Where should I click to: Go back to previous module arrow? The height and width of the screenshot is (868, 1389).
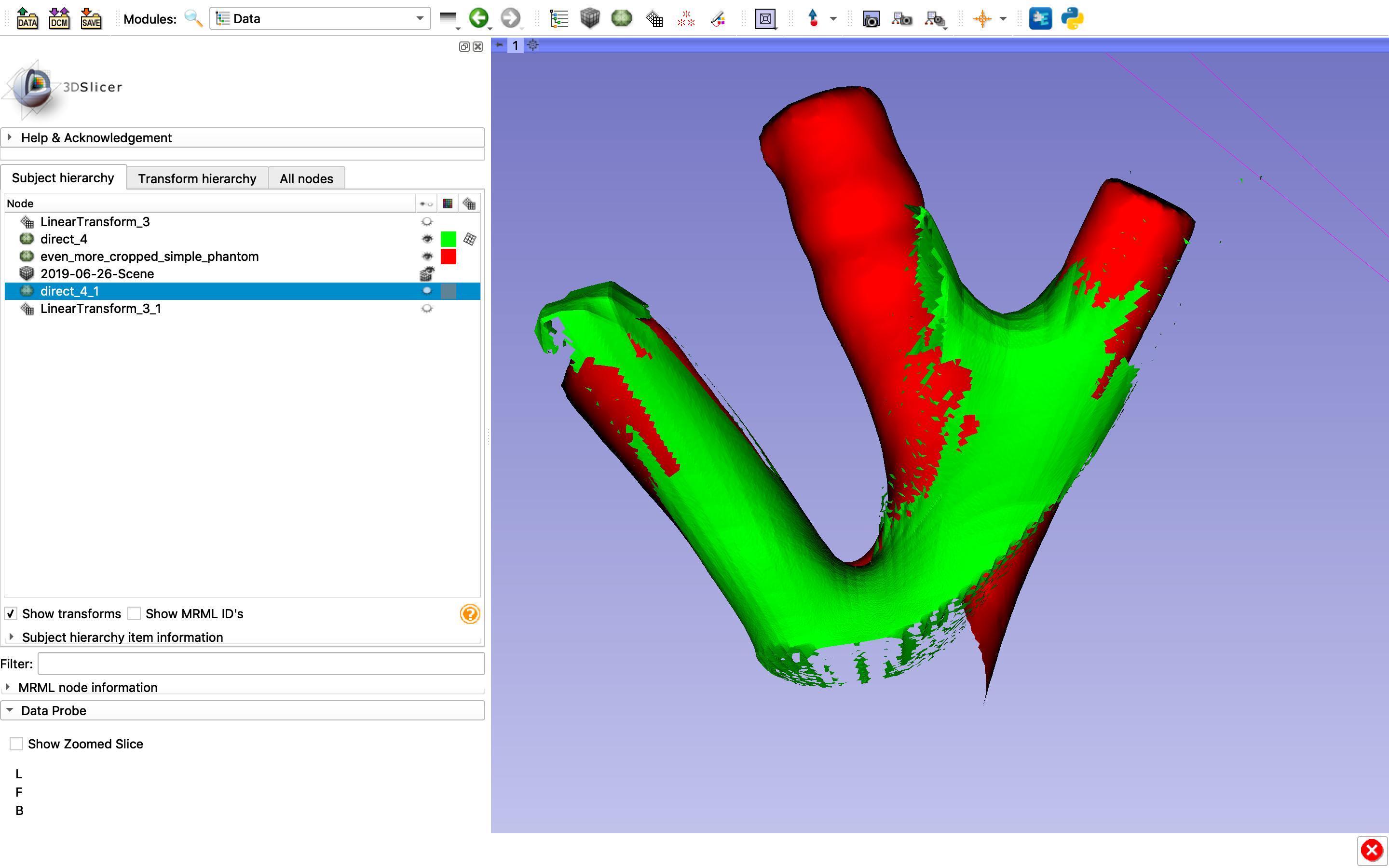click(x=478, y=18)
